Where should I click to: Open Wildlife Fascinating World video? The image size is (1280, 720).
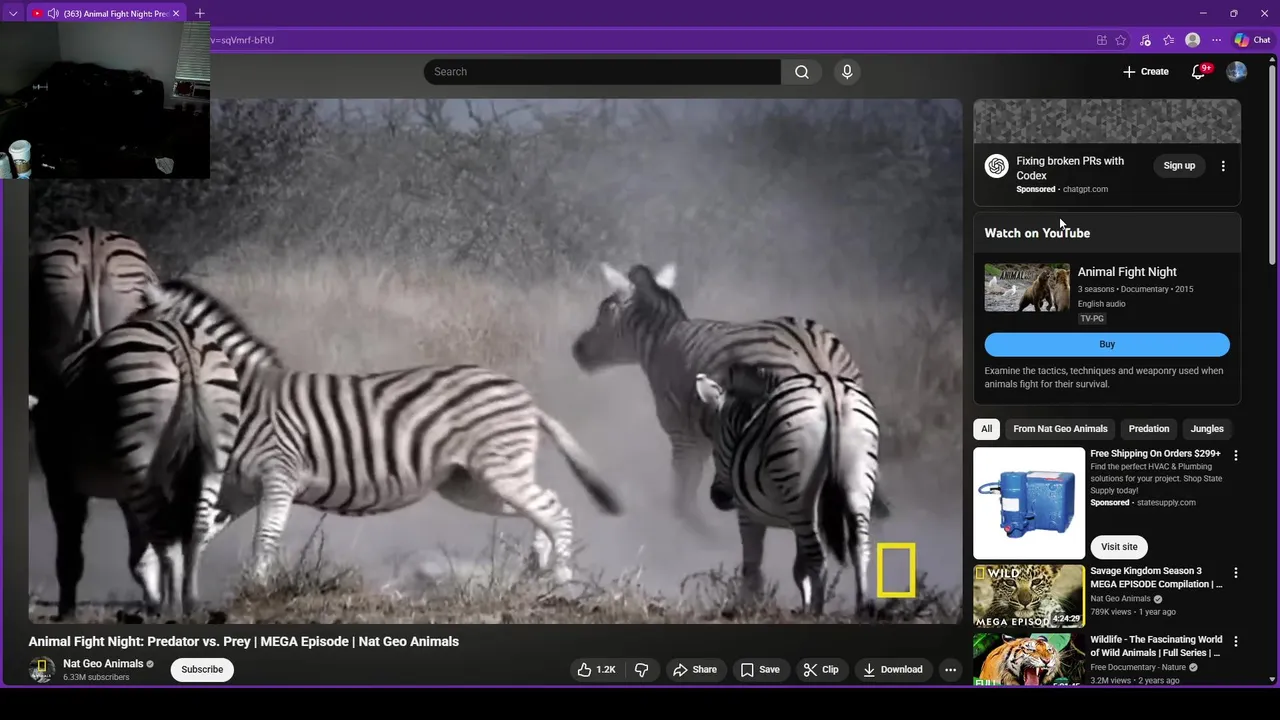(1156, 646)
